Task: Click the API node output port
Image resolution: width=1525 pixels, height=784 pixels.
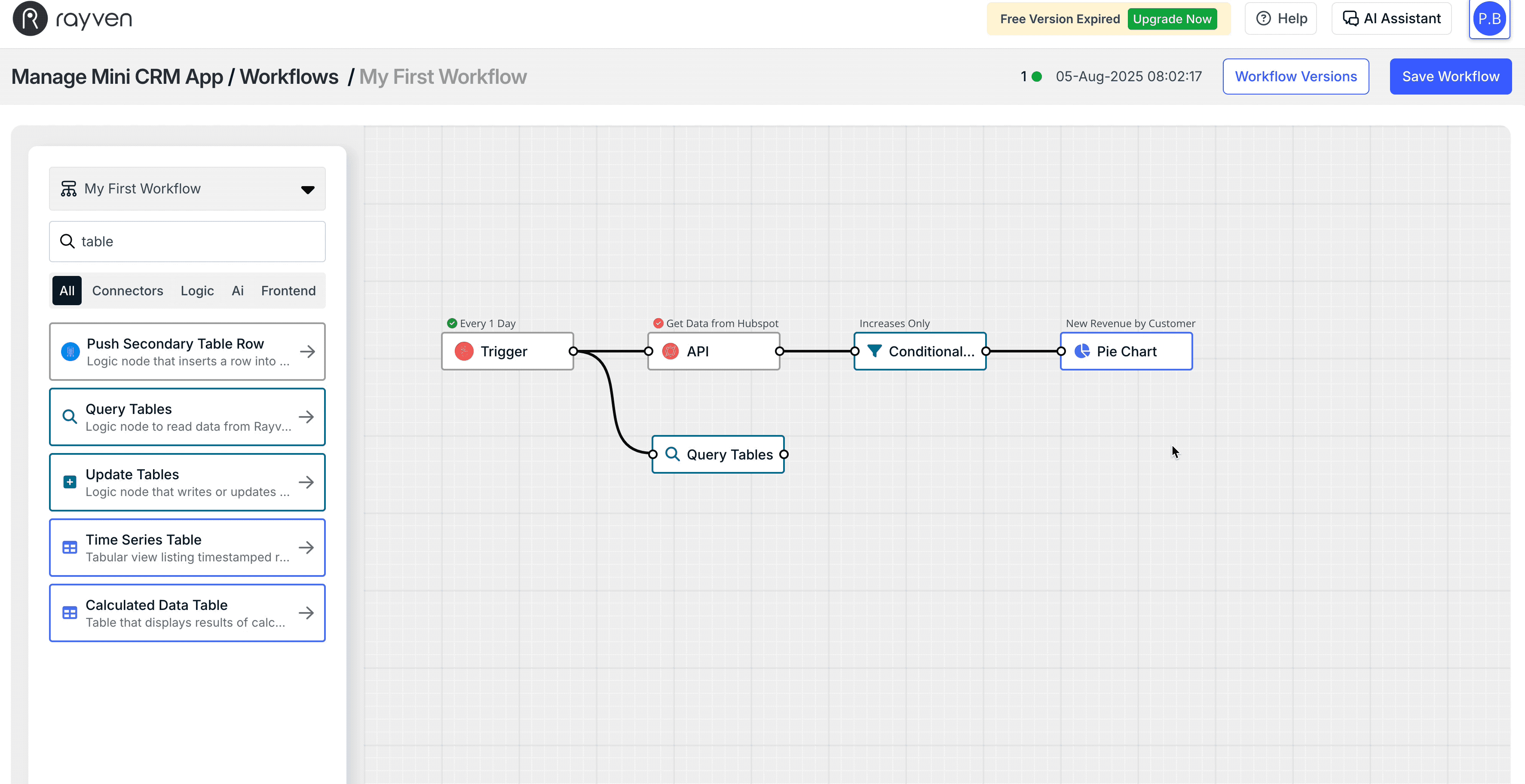Action: [x=780, y=351]
